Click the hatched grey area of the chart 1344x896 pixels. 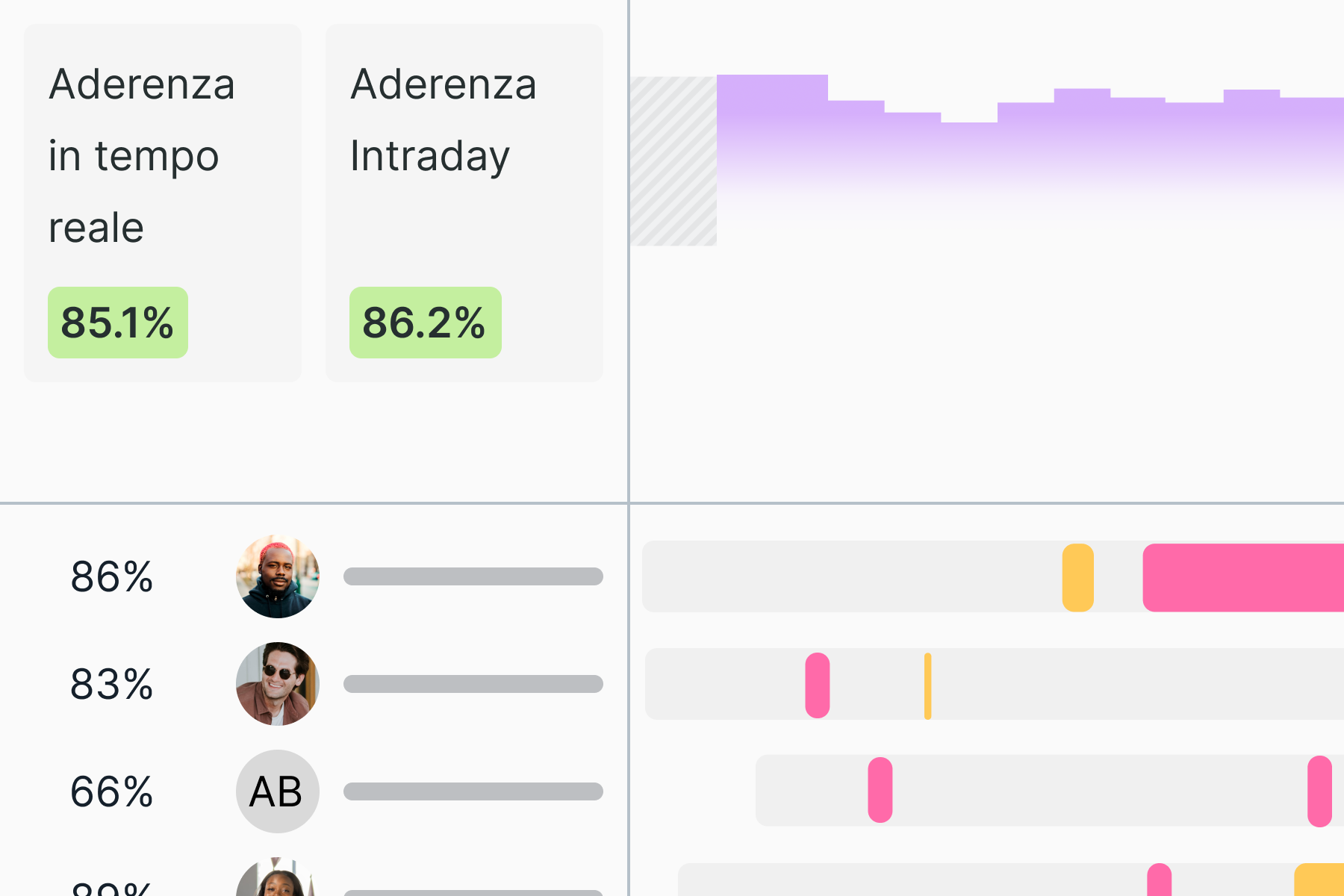coord(673,161)
